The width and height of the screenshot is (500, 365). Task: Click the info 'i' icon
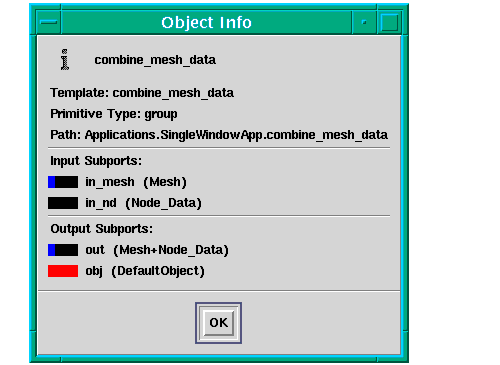(65, 60)
